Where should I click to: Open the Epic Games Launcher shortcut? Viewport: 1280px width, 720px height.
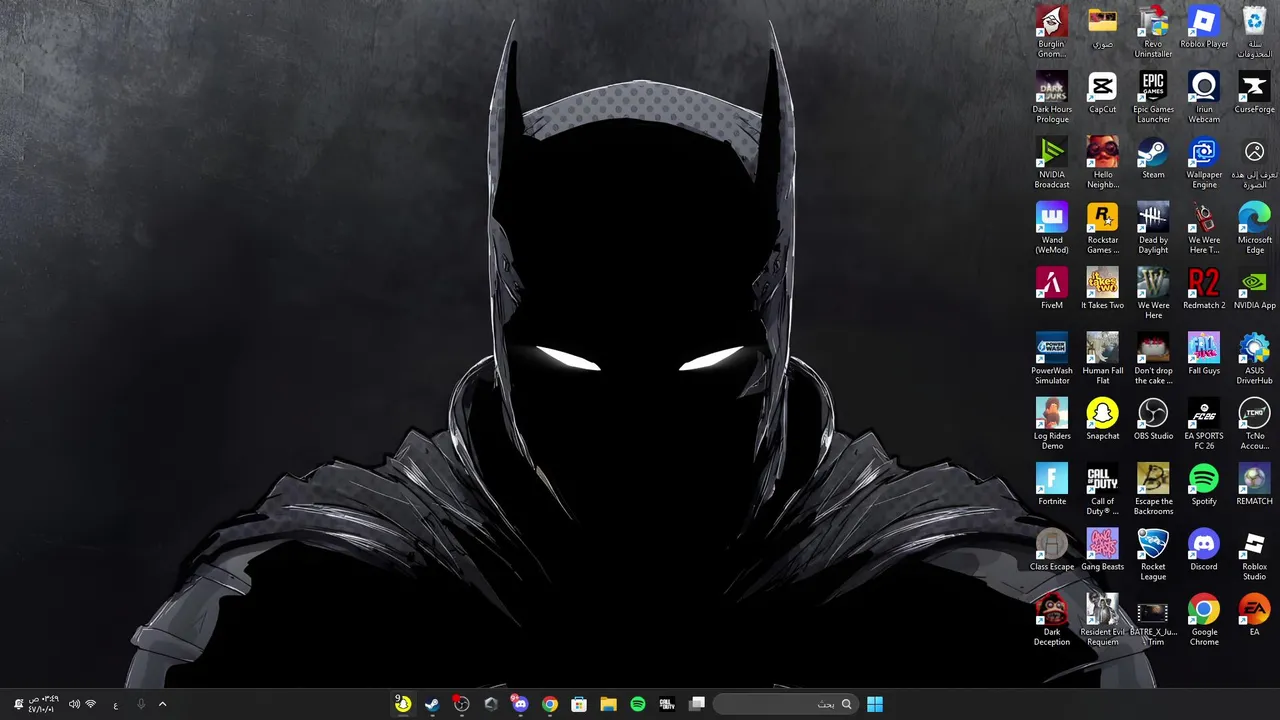[1153, 97]
